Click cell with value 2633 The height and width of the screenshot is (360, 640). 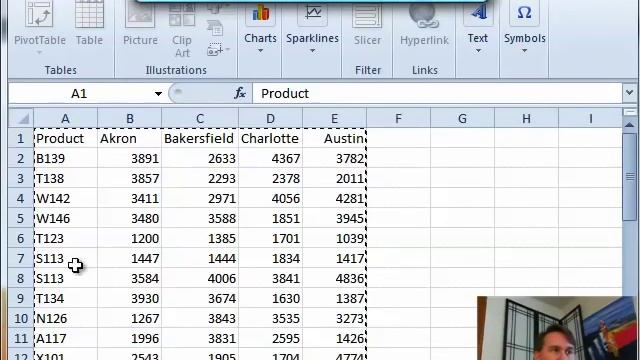point(200,158)
